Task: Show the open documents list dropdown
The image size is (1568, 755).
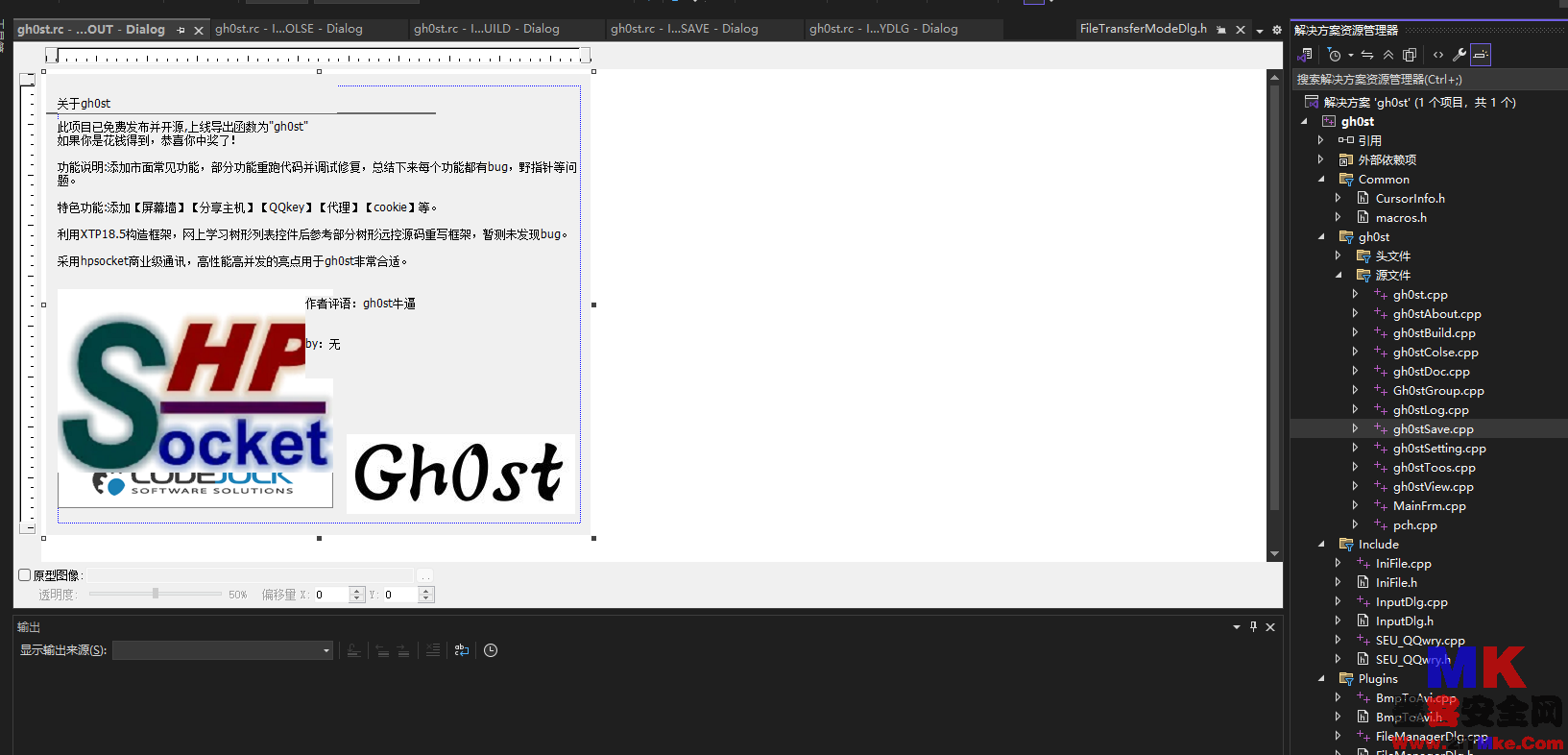Action: (x=1260, y=31)
